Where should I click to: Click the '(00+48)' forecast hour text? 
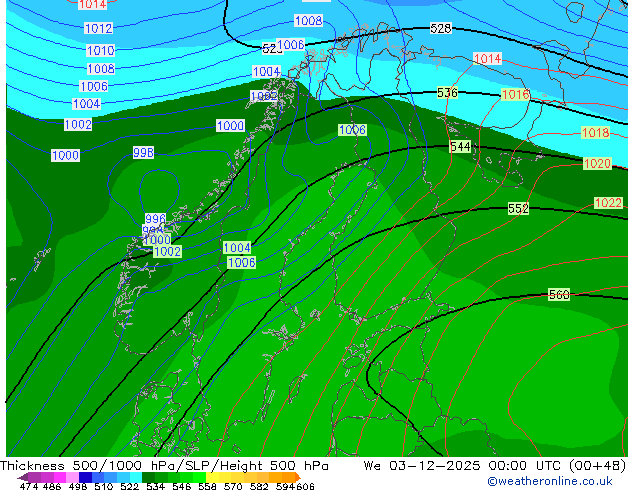[x=597, y=466]
